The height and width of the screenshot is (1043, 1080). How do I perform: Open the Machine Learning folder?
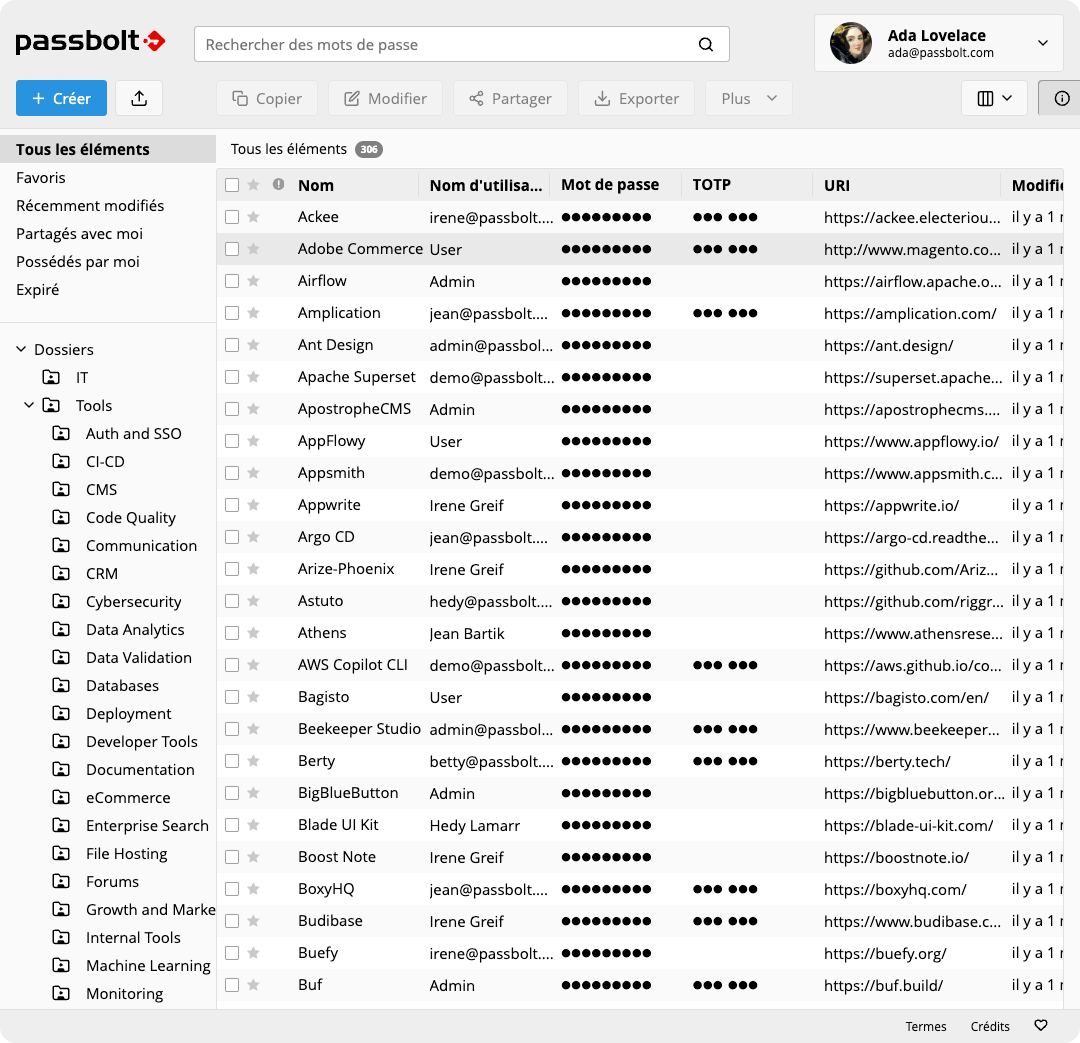click(148, 966)
